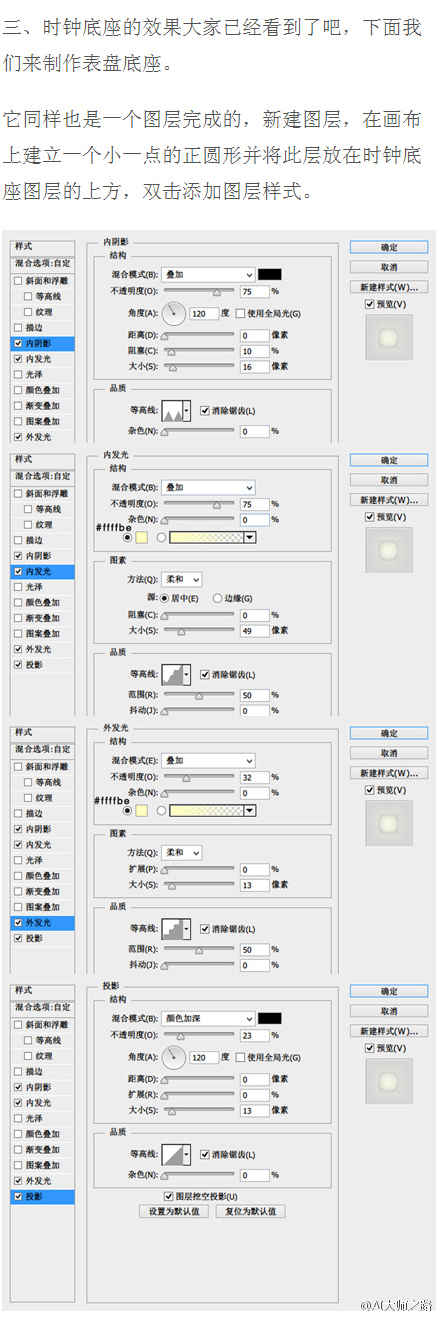
Task: Click 大小 slider in 内发光 dialog
Action: [x=198, y=631]
